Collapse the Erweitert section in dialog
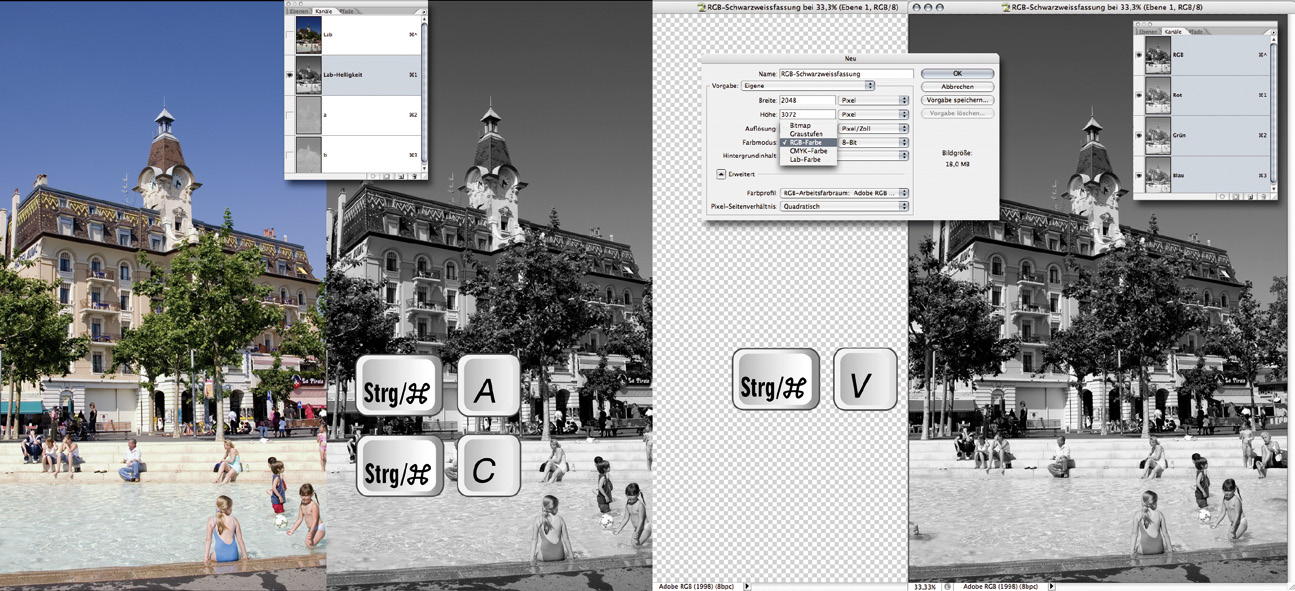This screenshot has height=591, width=1295. (x=720, y=173)
